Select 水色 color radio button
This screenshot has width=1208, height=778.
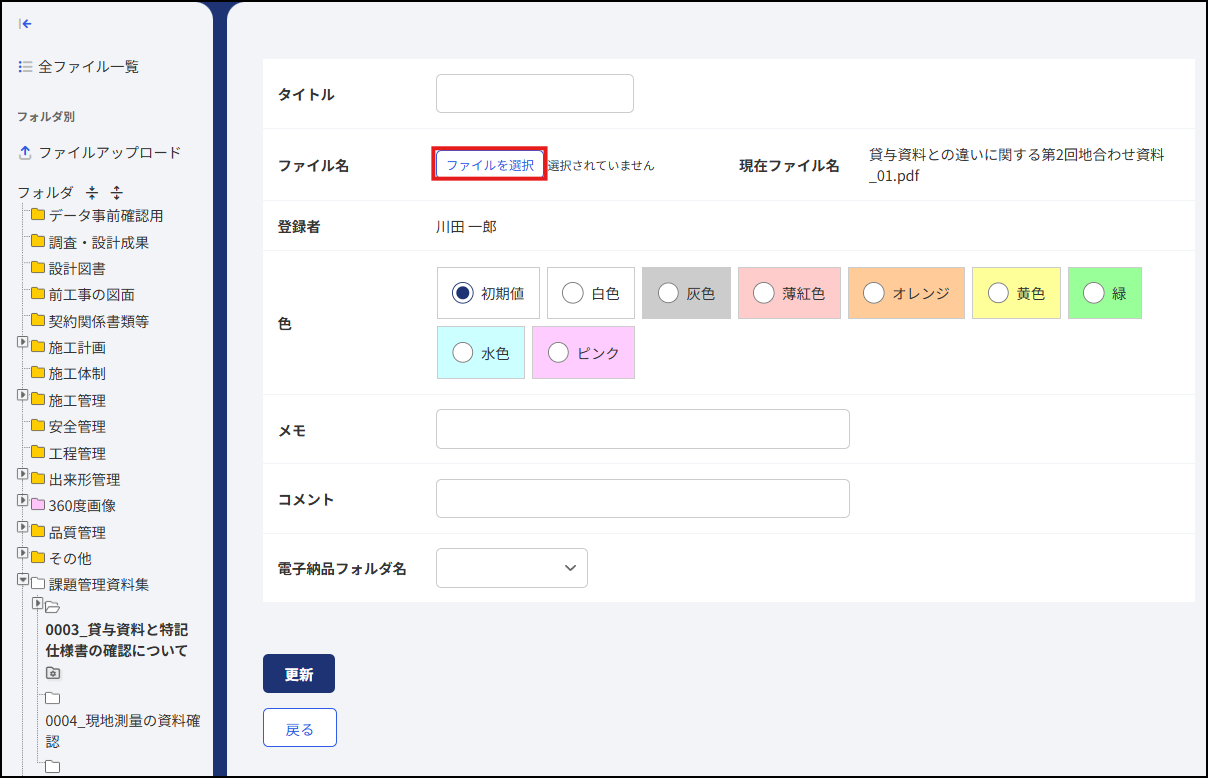pos(462,353)
